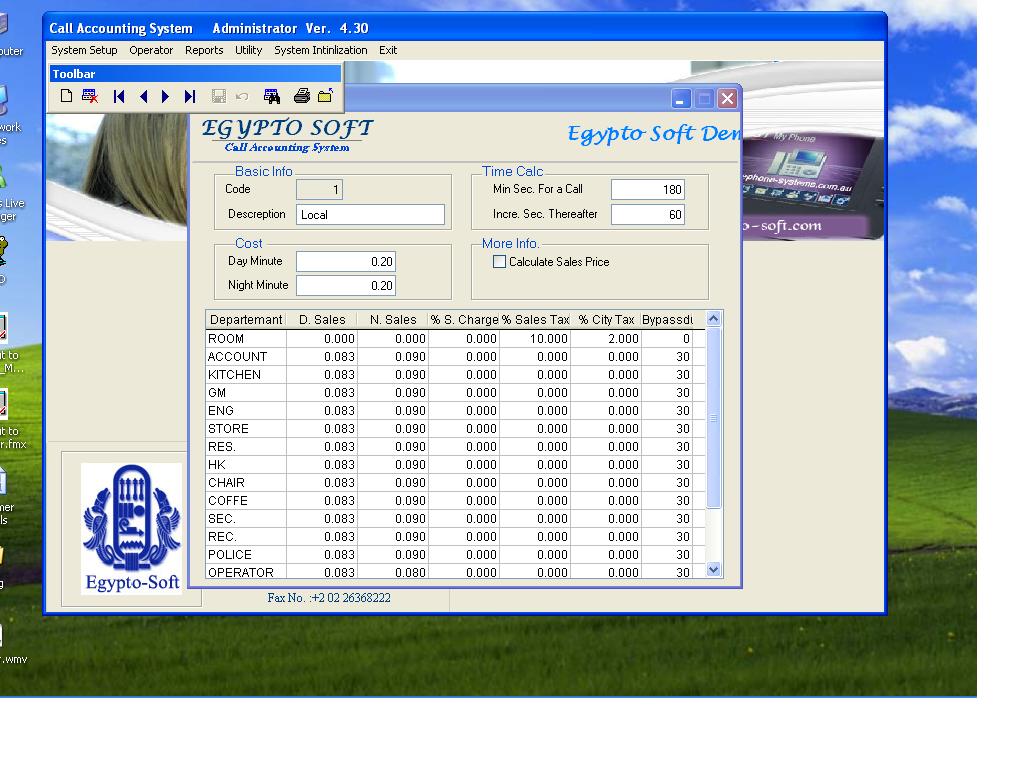Select the STORE department row
This screenshot has height=768, width=1024.
455,429
